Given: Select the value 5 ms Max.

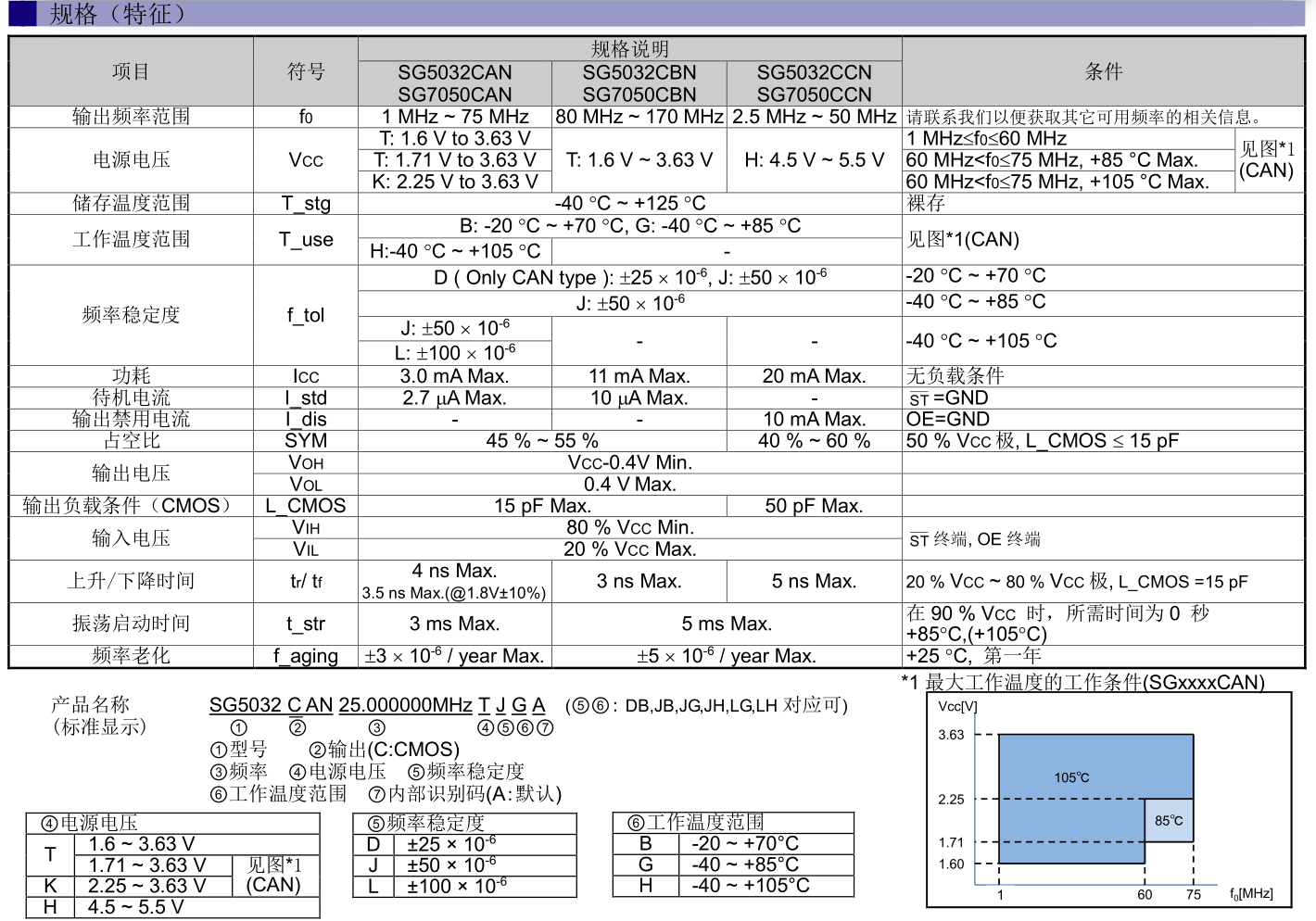Looking at the screenshot, I should click(728, 625).
